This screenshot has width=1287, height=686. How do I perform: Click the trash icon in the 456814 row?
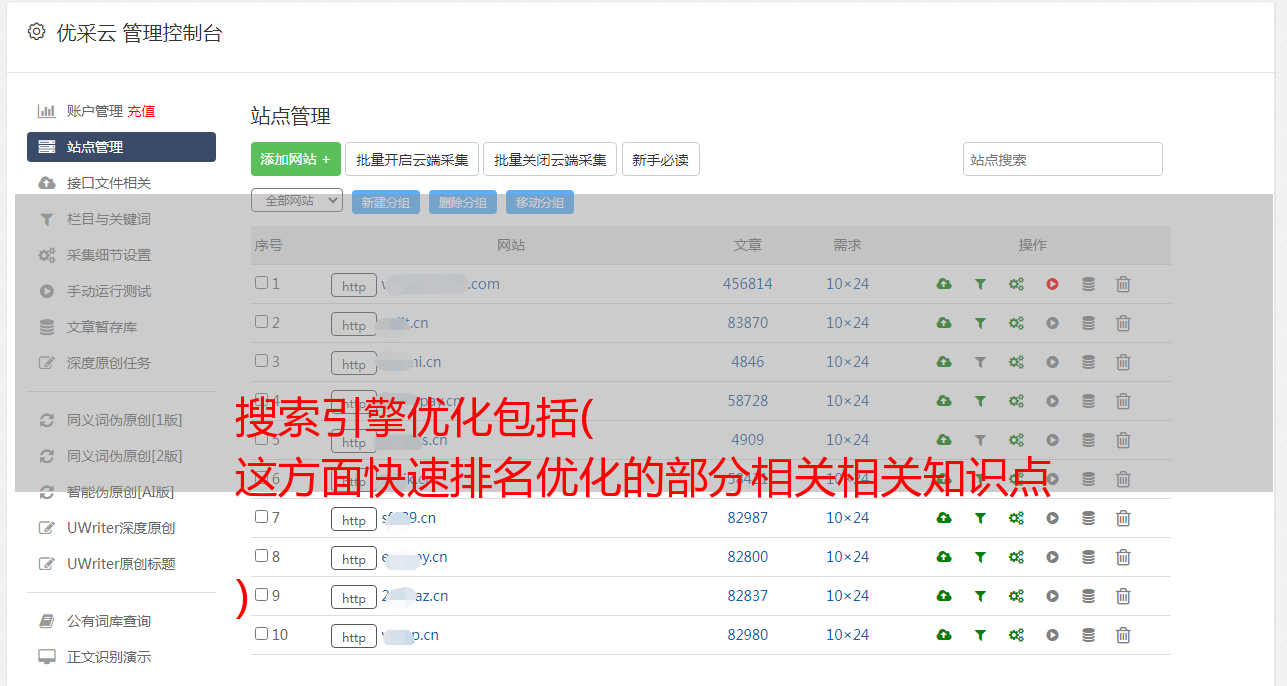tap(1123, 284)
